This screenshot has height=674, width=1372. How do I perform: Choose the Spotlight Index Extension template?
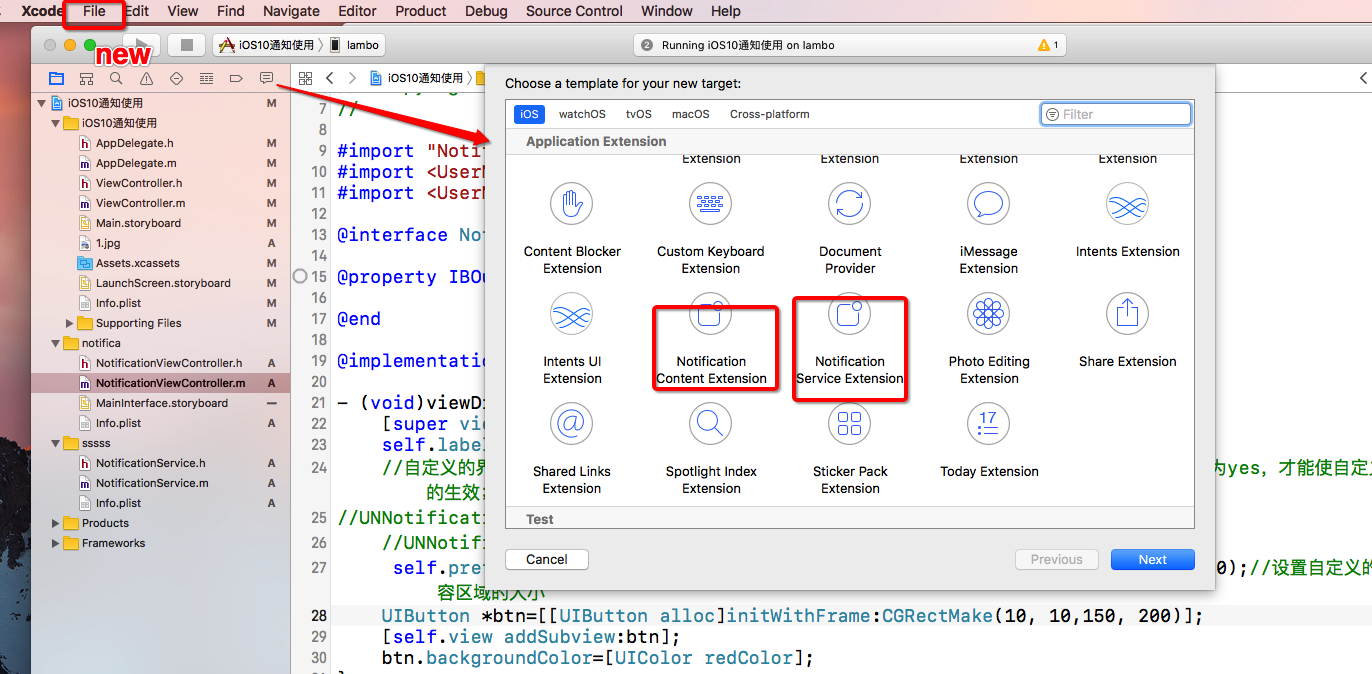tap(711, 450)
